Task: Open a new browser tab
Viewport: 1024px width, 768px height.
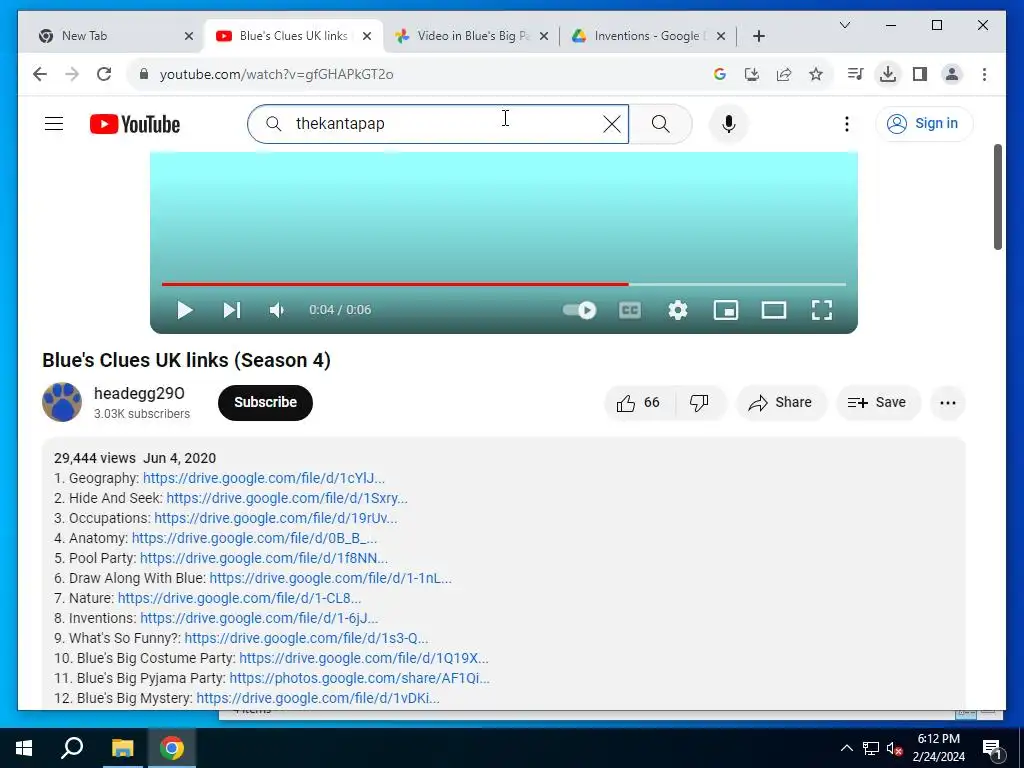Action: [x=758, y=36]
